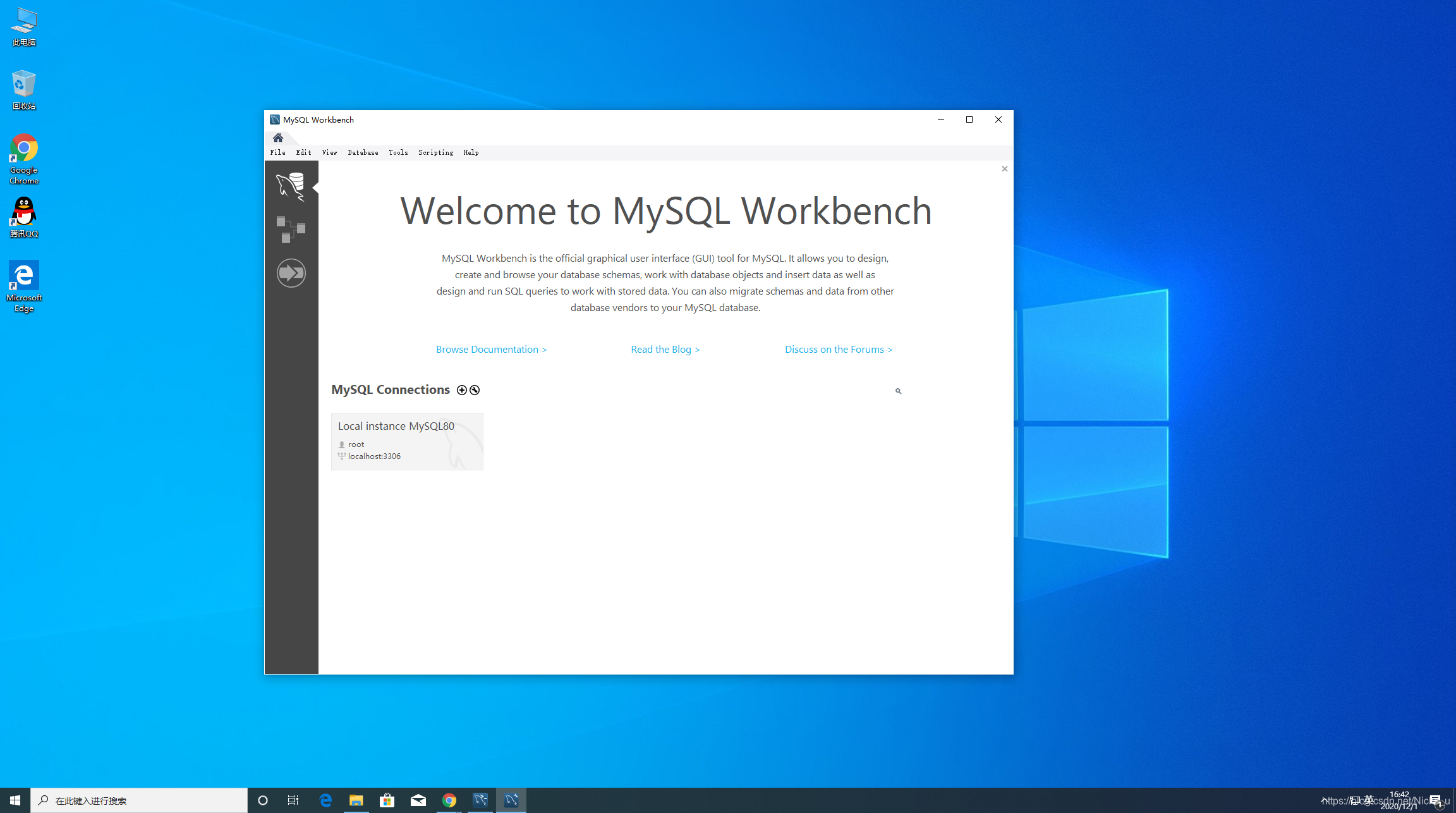
Task: Open the Models view sidebar icon
Action: point(291,229)
